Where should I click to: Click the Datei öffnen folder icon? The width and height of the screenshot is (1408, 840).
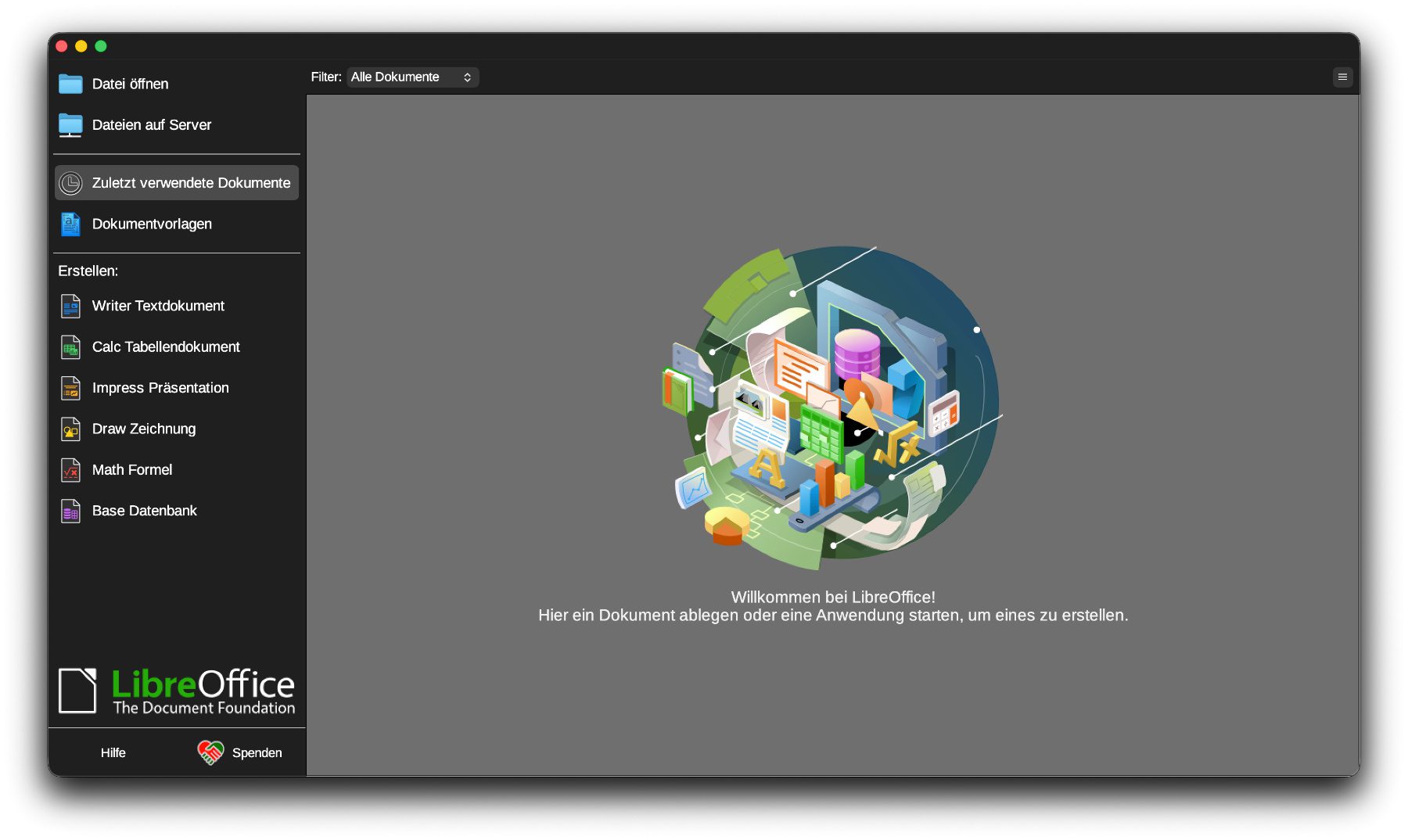tap(70, 84)
